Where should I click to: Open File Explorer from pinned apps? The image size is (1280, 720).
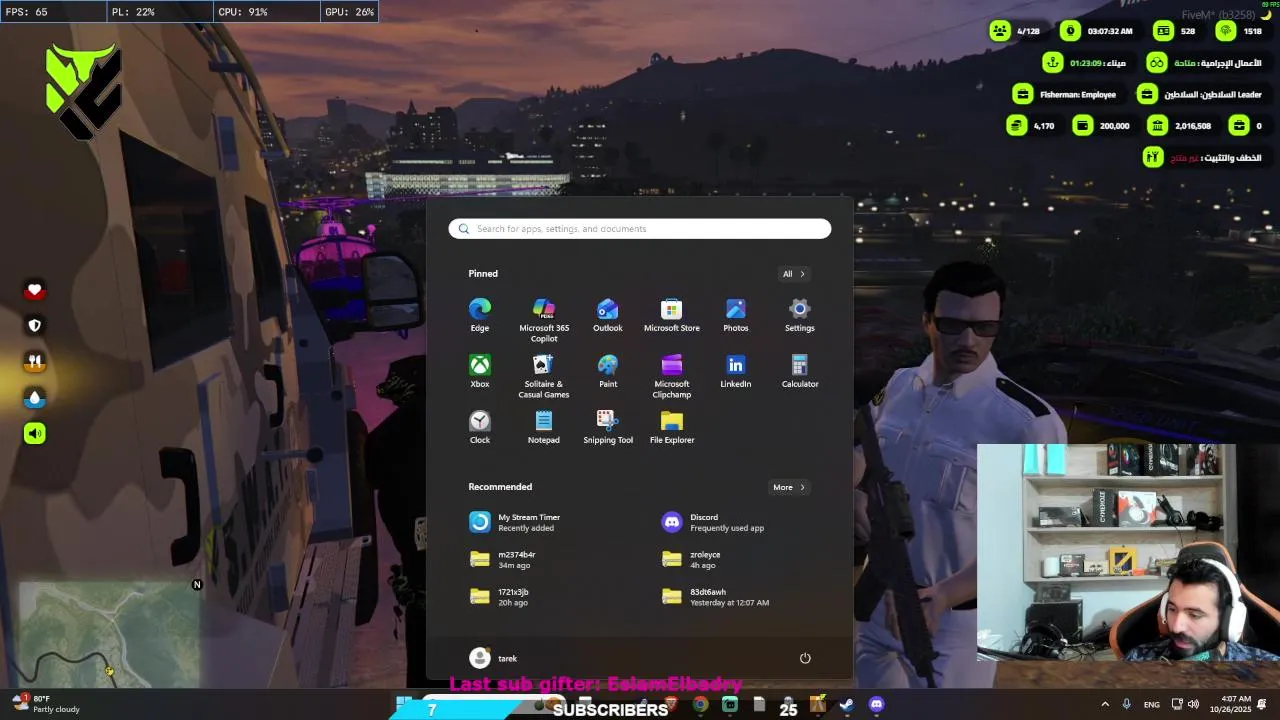pyautogui.click(x=672, y=426)
